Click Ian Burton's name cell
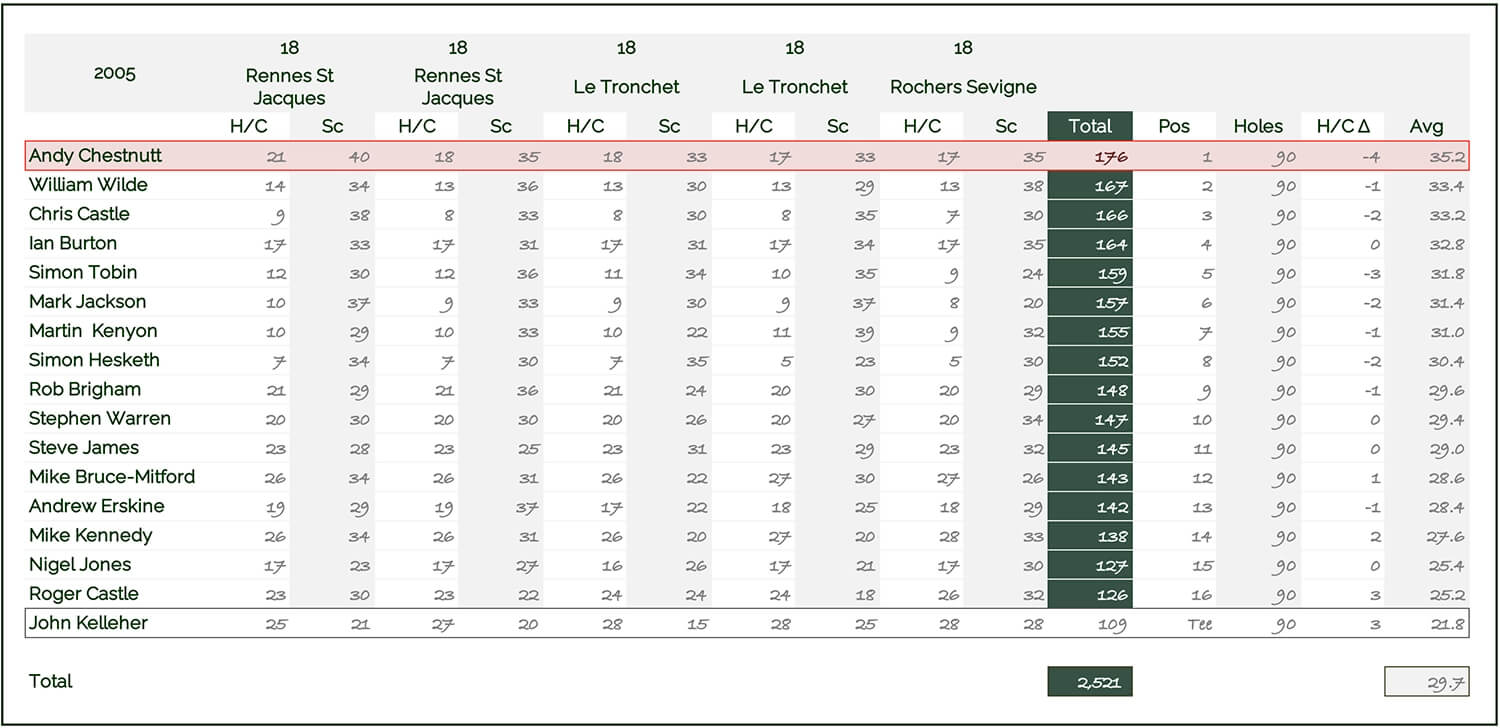This screenshot has width=1500, height=728. [x=73, y=243]
